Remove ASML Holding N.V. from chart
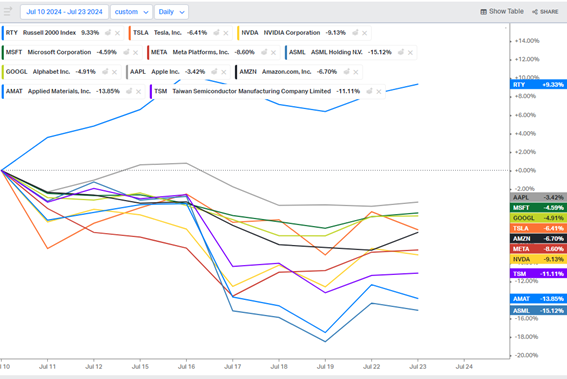This screenshot has width=567, height=379. point(410,52)
